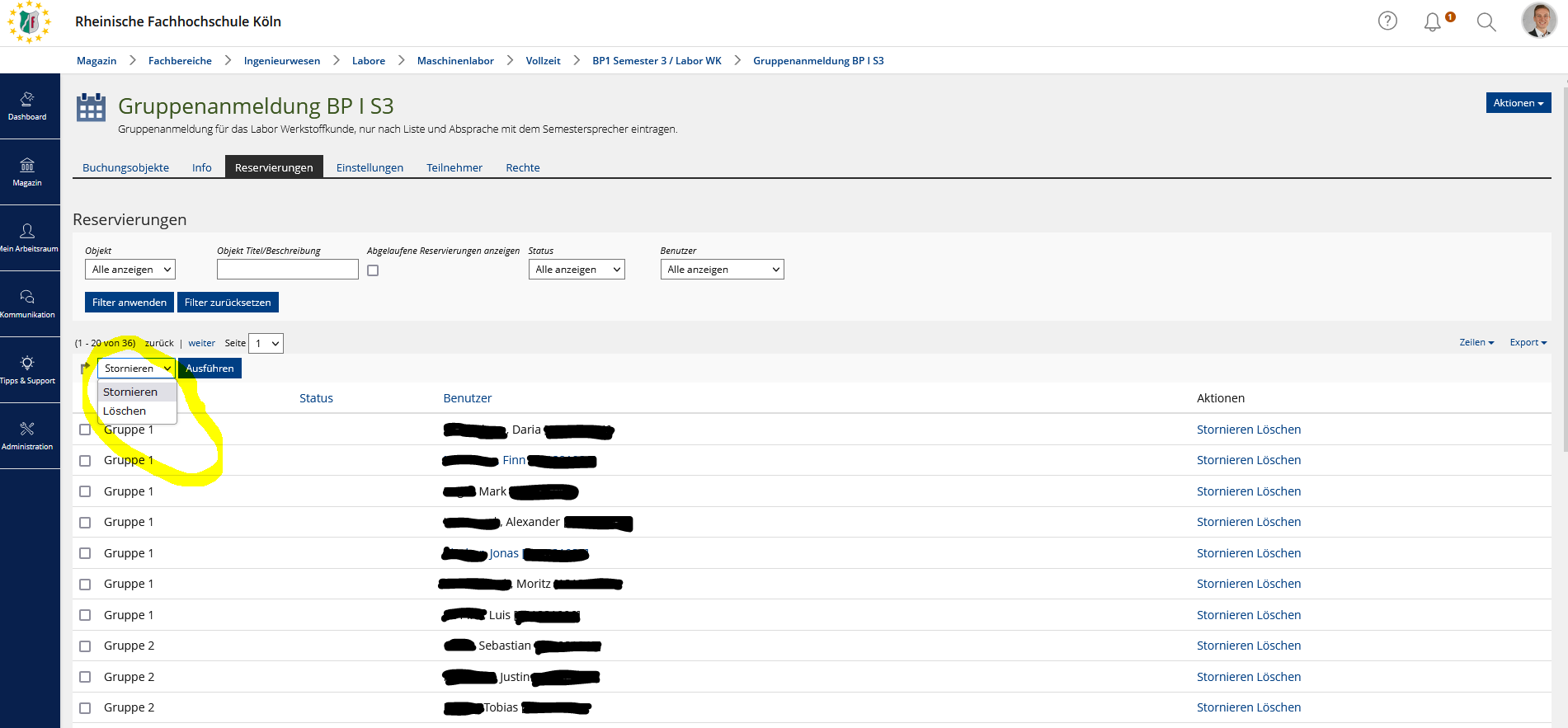The image size is (1568, 728).
Task: Tick the checkbox for Sebastian's Gruppe 2 row
Action: pos(85,646)
